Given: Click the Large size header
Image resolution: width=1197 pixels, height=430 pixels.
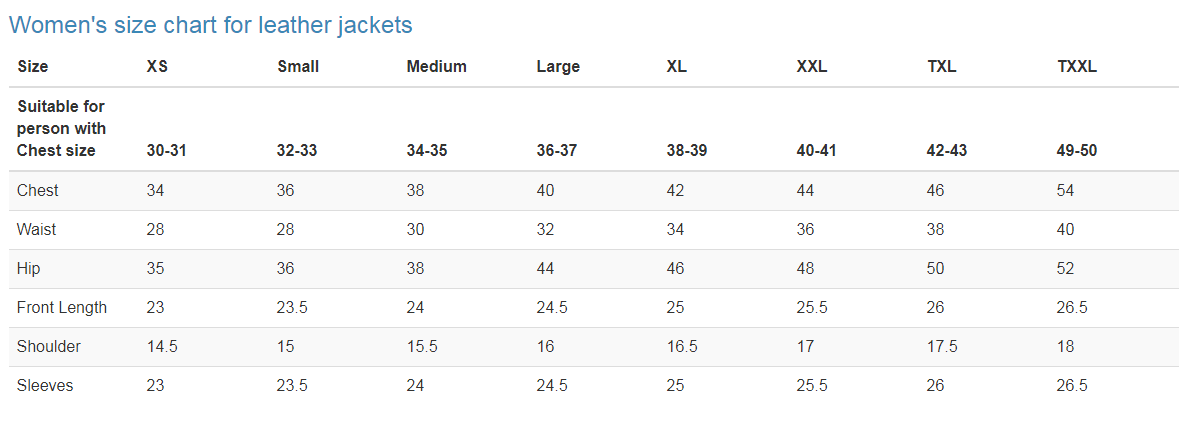Looking at the screenshot, I should click(558, 67).
